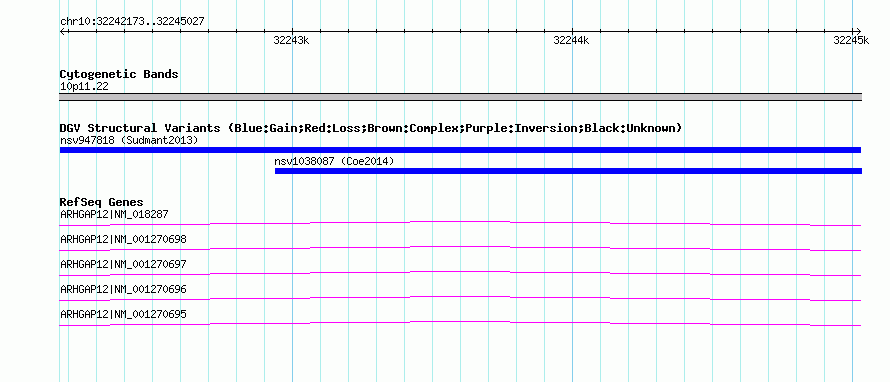The image size is (890, 382).
Task: Click the RefSeq Genes track title
Action: pyautogui.click(x=102, y=202)
